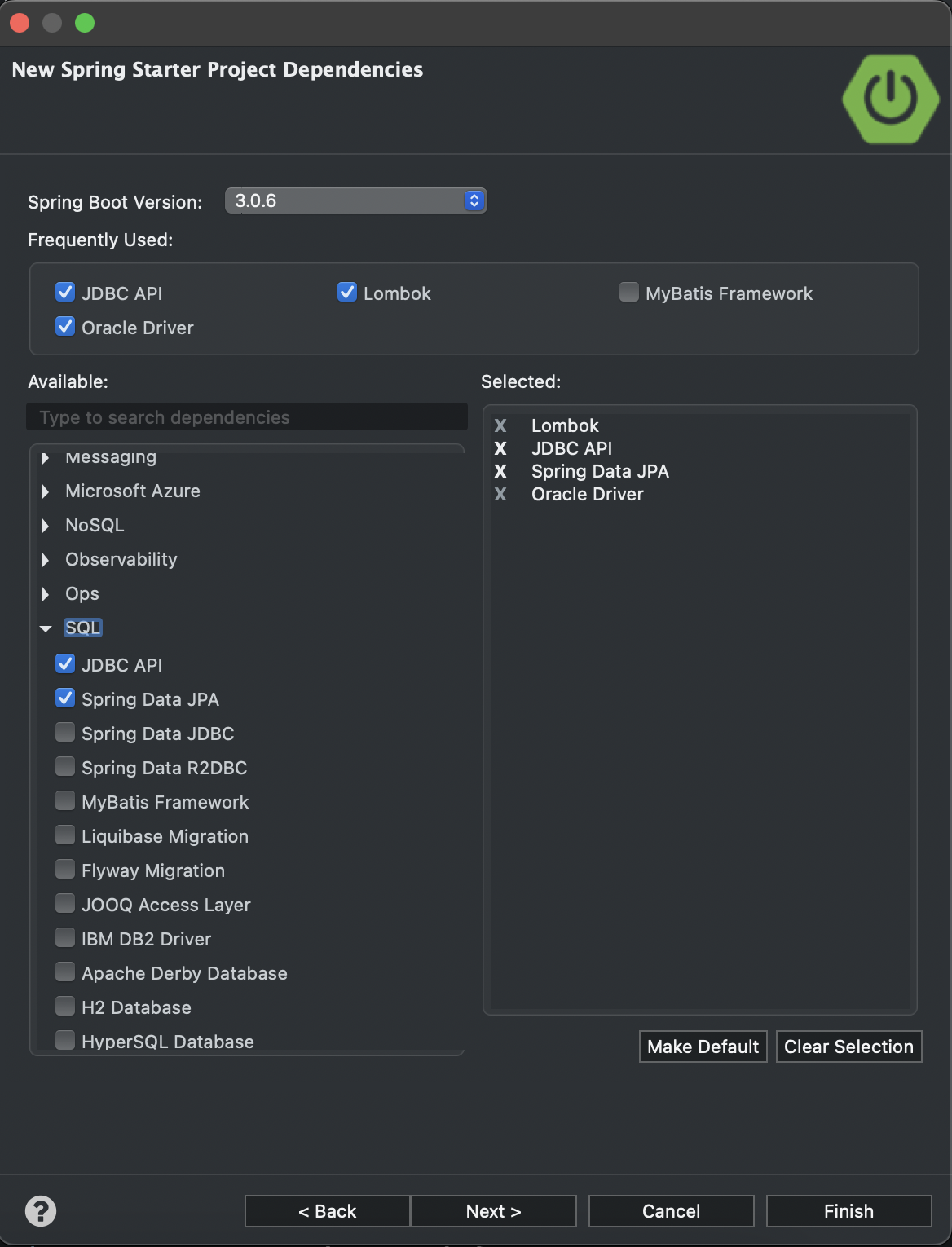Uncheck frequently used Oracle Driver checkbox
Image resolution: width=952 pixels, height=1247 pixels.
tap(65, 326)
